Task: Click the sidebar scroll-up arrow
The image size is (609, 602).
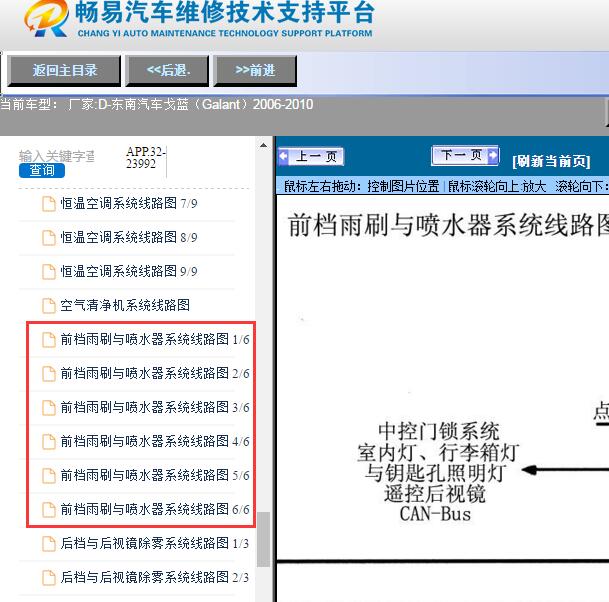Action: [x=263, y=146]
